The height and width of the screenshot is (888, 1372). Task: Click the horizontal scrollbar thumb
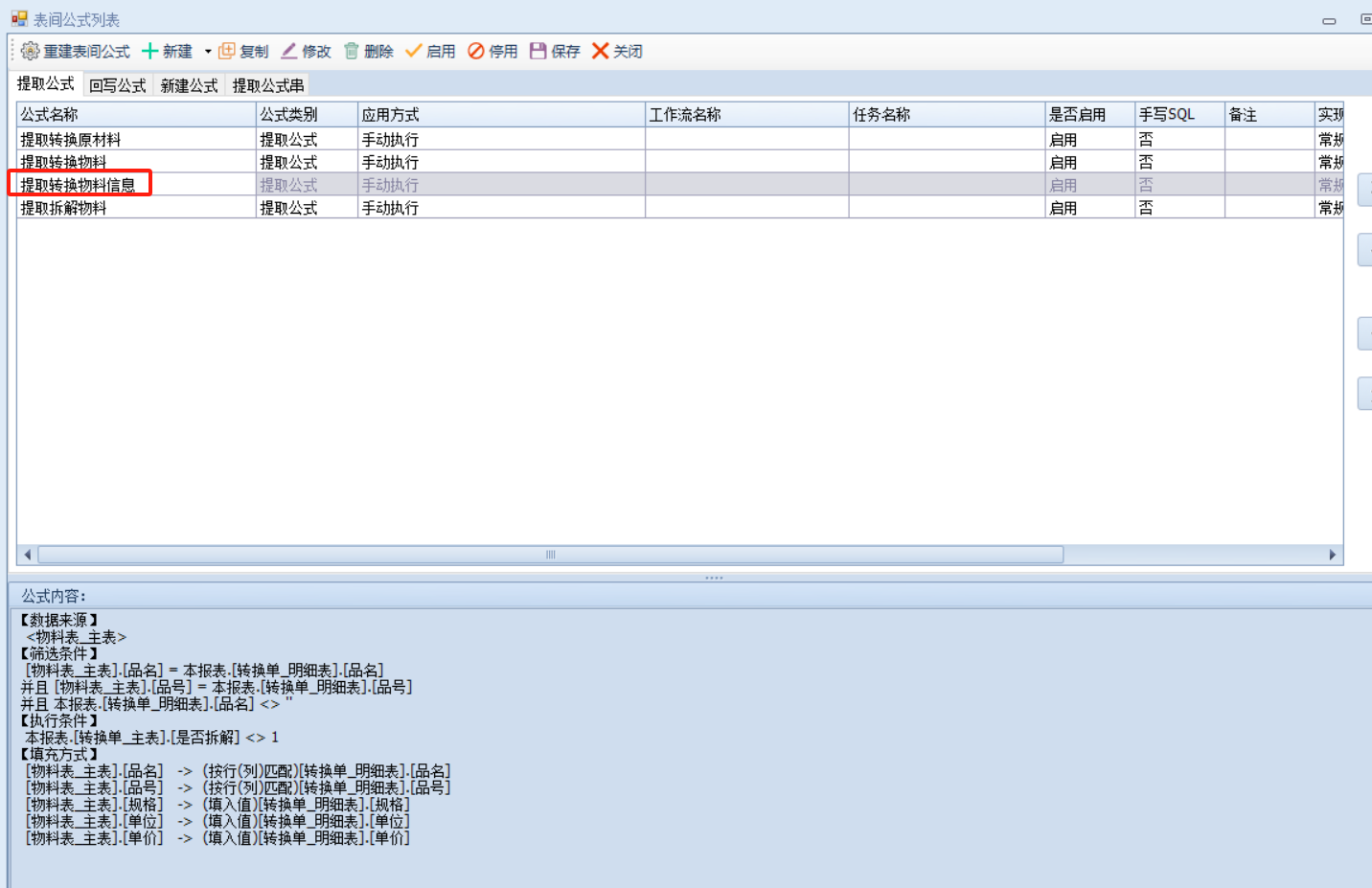550,555
